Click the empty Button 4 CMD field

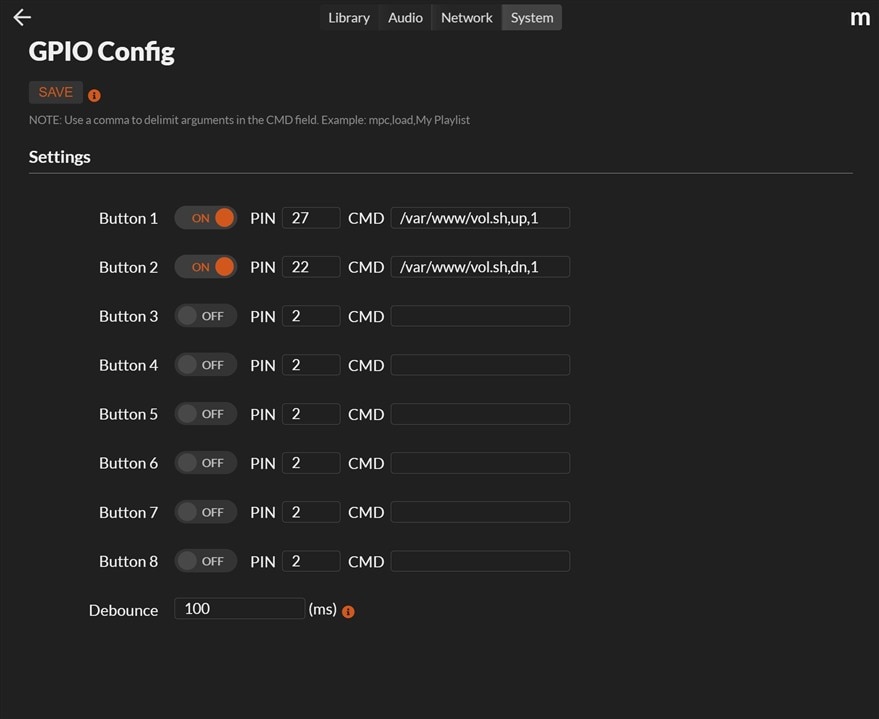pyautogui.click(x=480, y=365)
